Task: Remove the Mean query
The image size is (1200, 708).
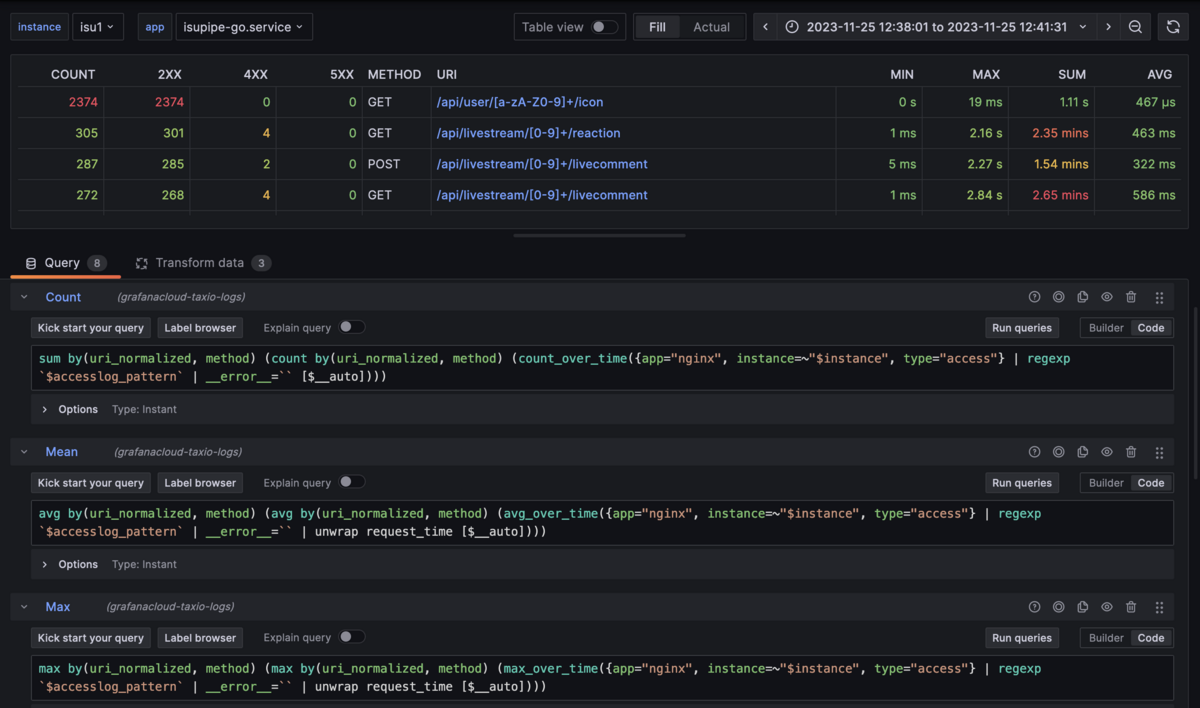Action: [1131, 452]
